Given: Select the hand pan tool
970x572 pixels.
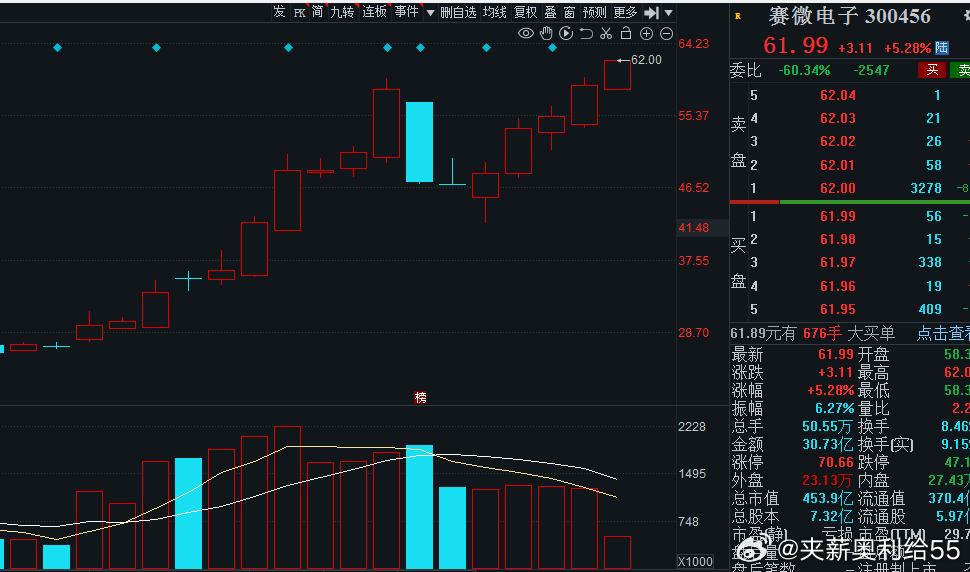Looking at the screenshot, I should (546, 33).
